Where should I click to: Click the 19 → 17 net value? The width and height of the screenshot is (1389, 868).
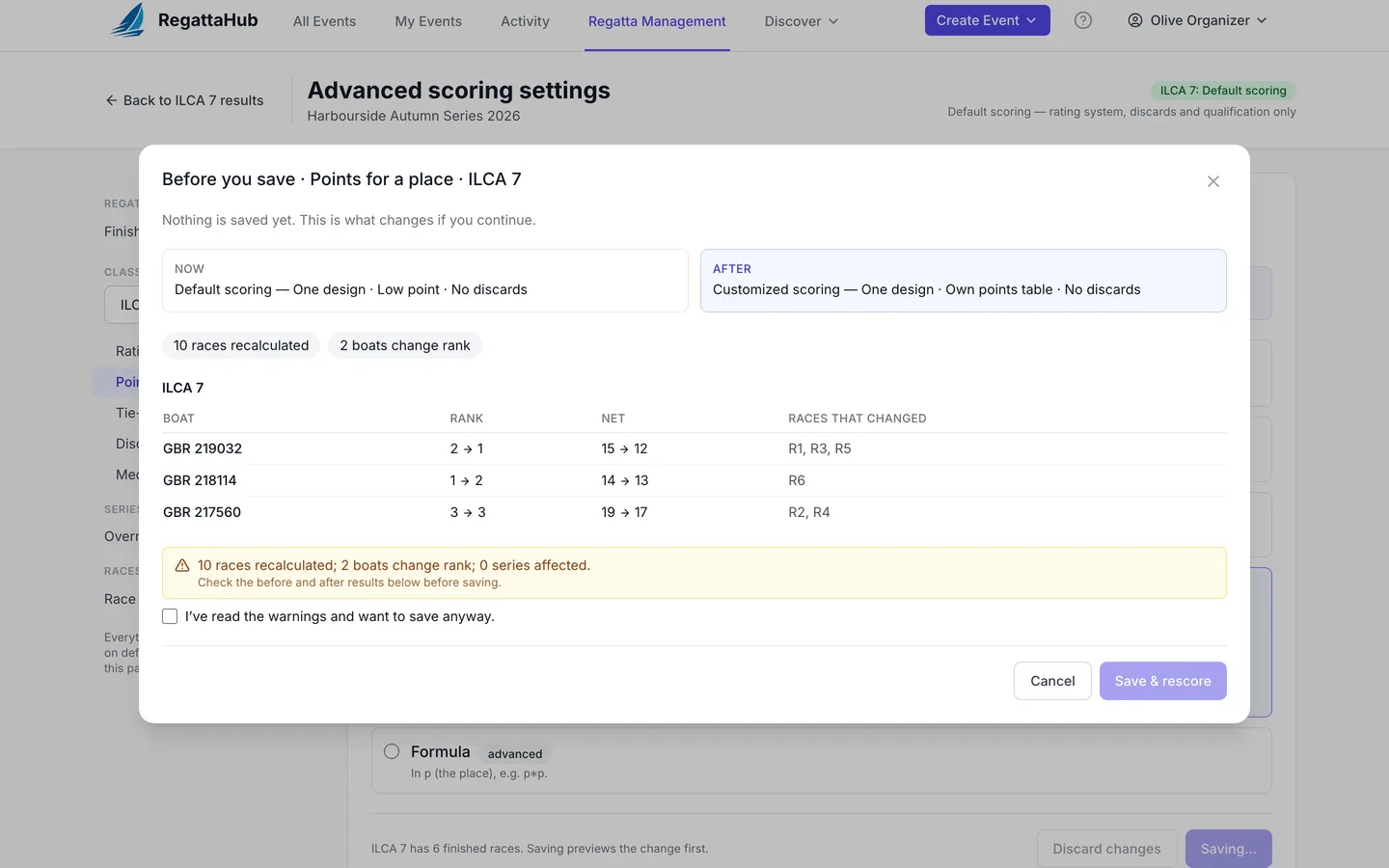624,512
